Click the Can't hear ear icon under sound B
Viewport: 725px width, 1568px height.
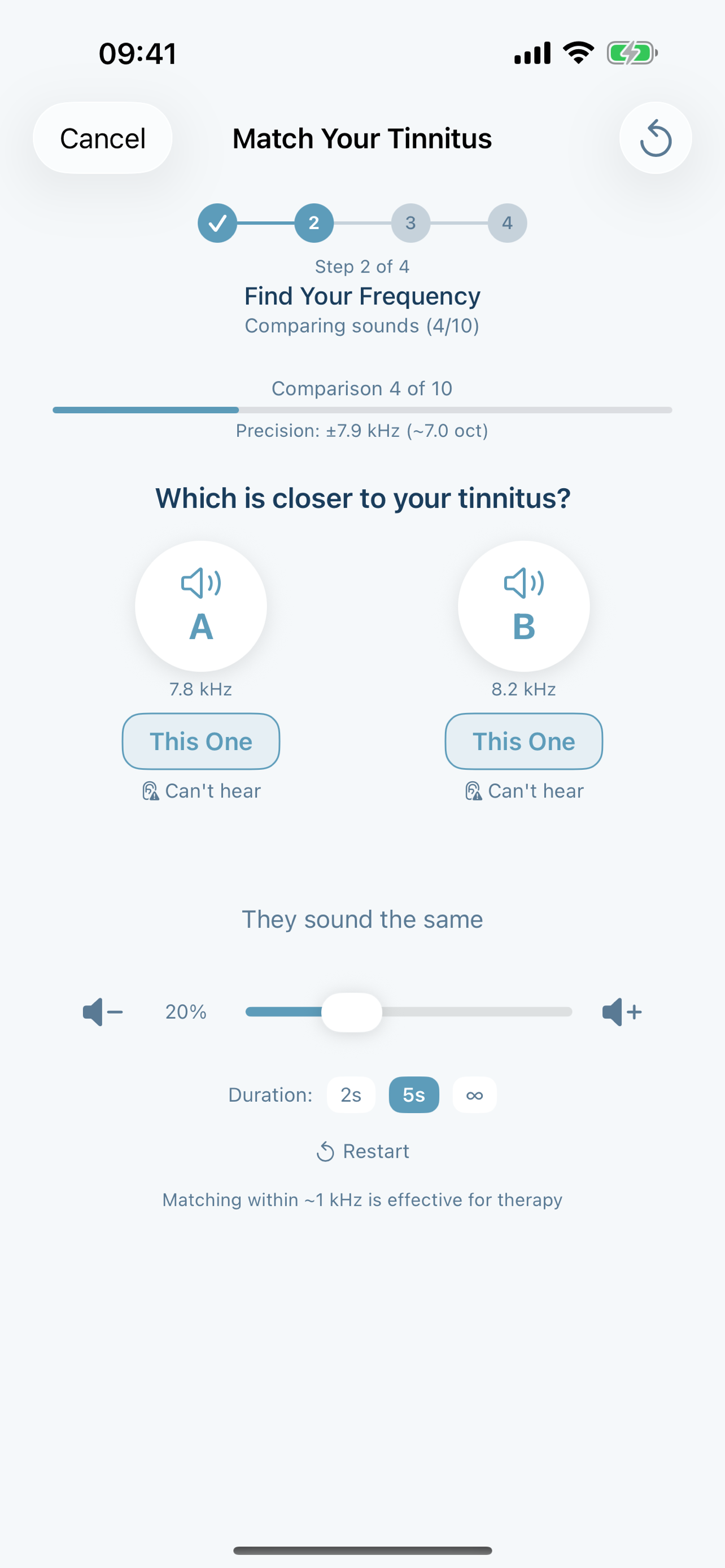click(x=473, y=790)
